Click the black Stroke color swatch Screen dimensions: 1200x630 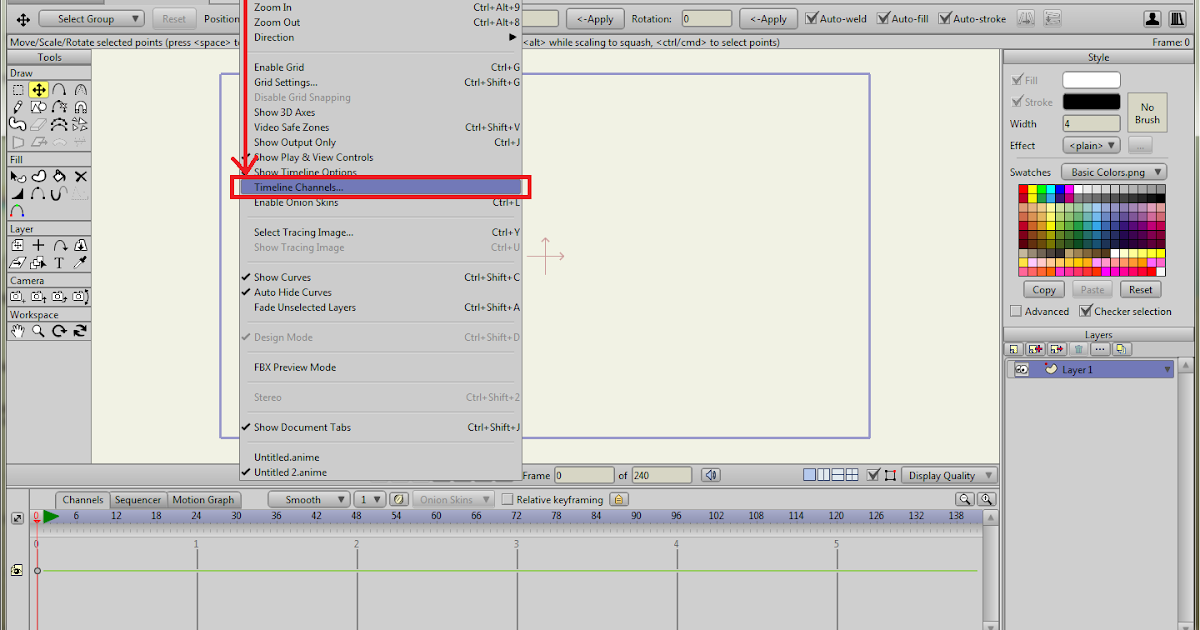[x=1091, y=102]
